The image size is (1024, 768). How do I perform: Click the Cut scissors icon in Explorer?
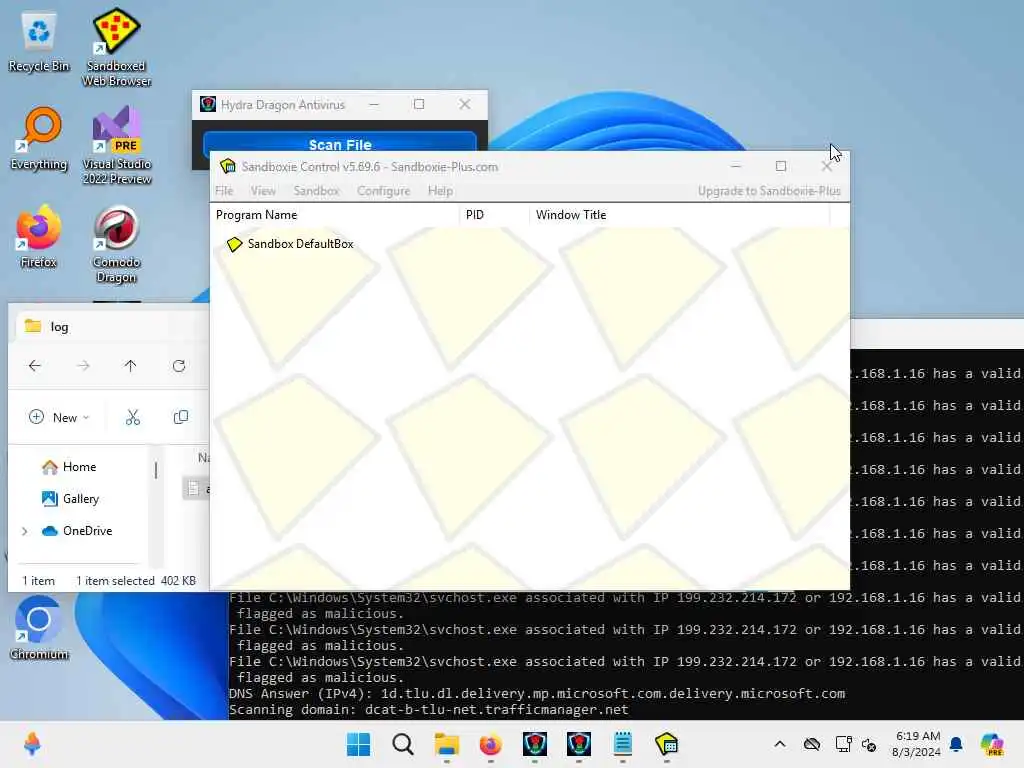click(x=133, y=417)
